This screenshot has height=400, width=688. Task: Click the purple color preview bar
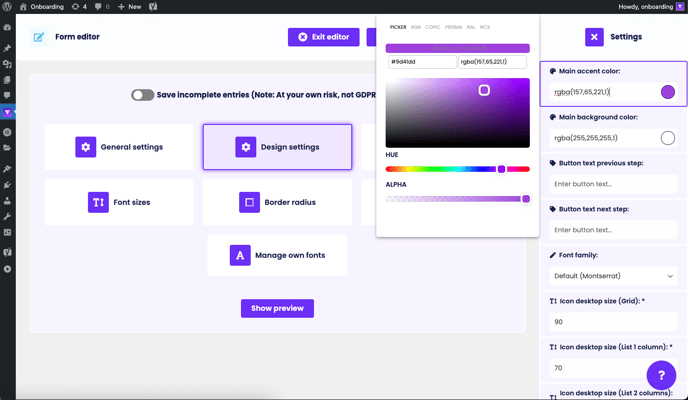(x=458, y=48)
